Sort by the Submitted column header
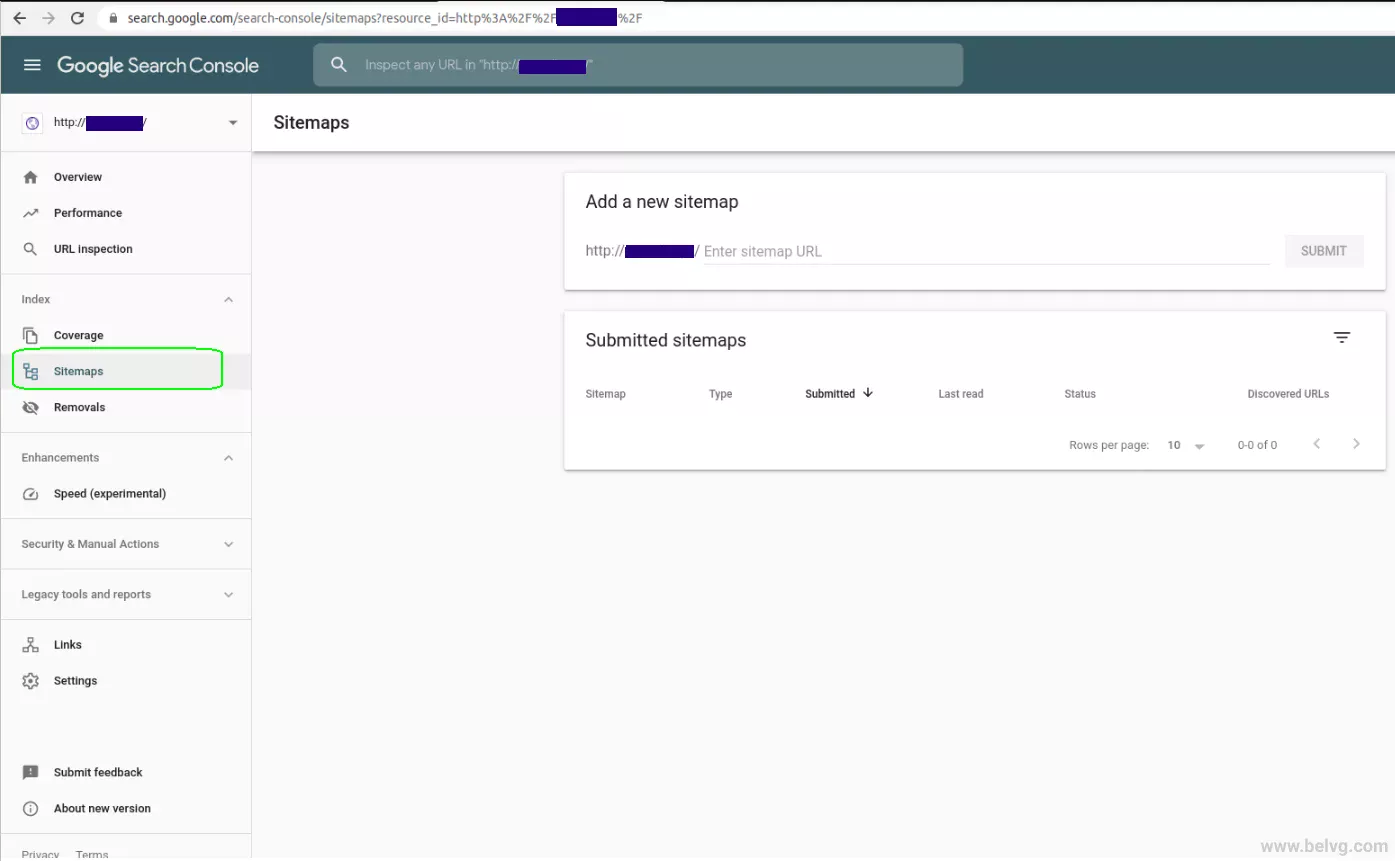Screen dimensions: 1395x861 click(830, 394)
